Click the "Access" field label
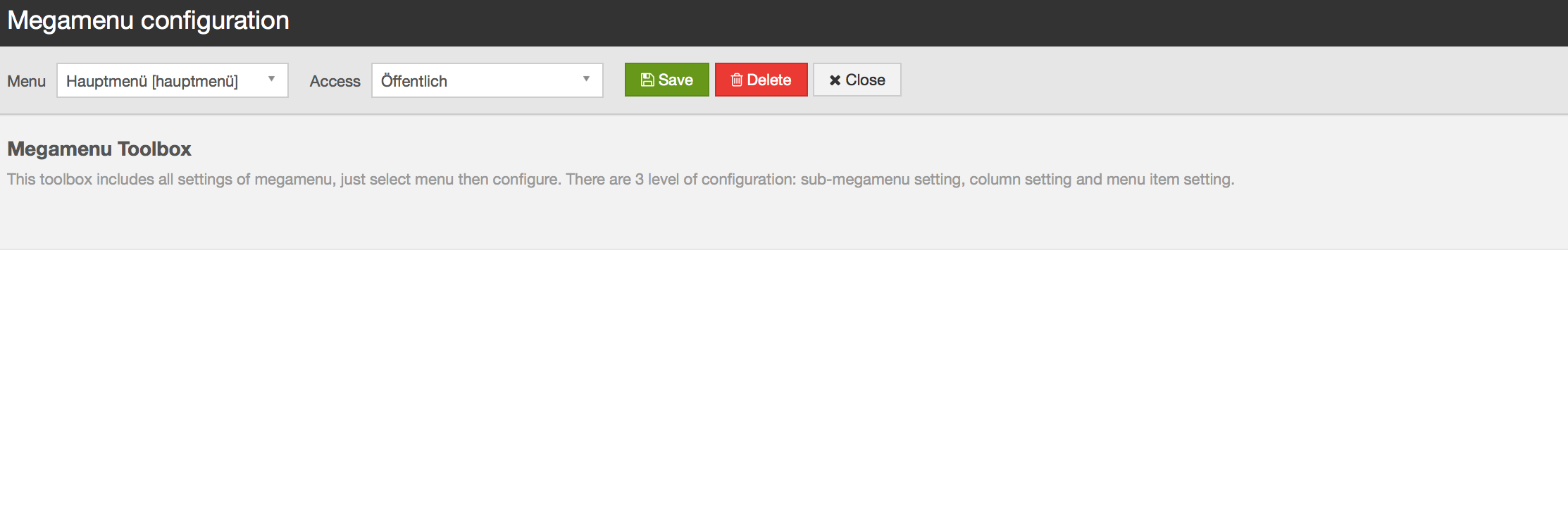 [x=335, y=82]
